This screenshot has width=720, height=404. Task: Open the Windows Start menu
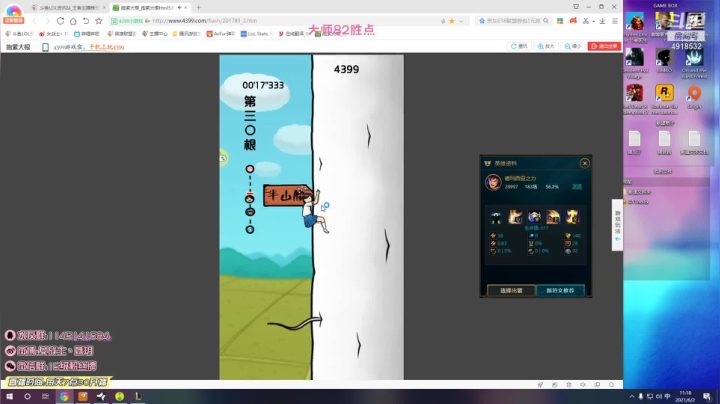(9, 396)
